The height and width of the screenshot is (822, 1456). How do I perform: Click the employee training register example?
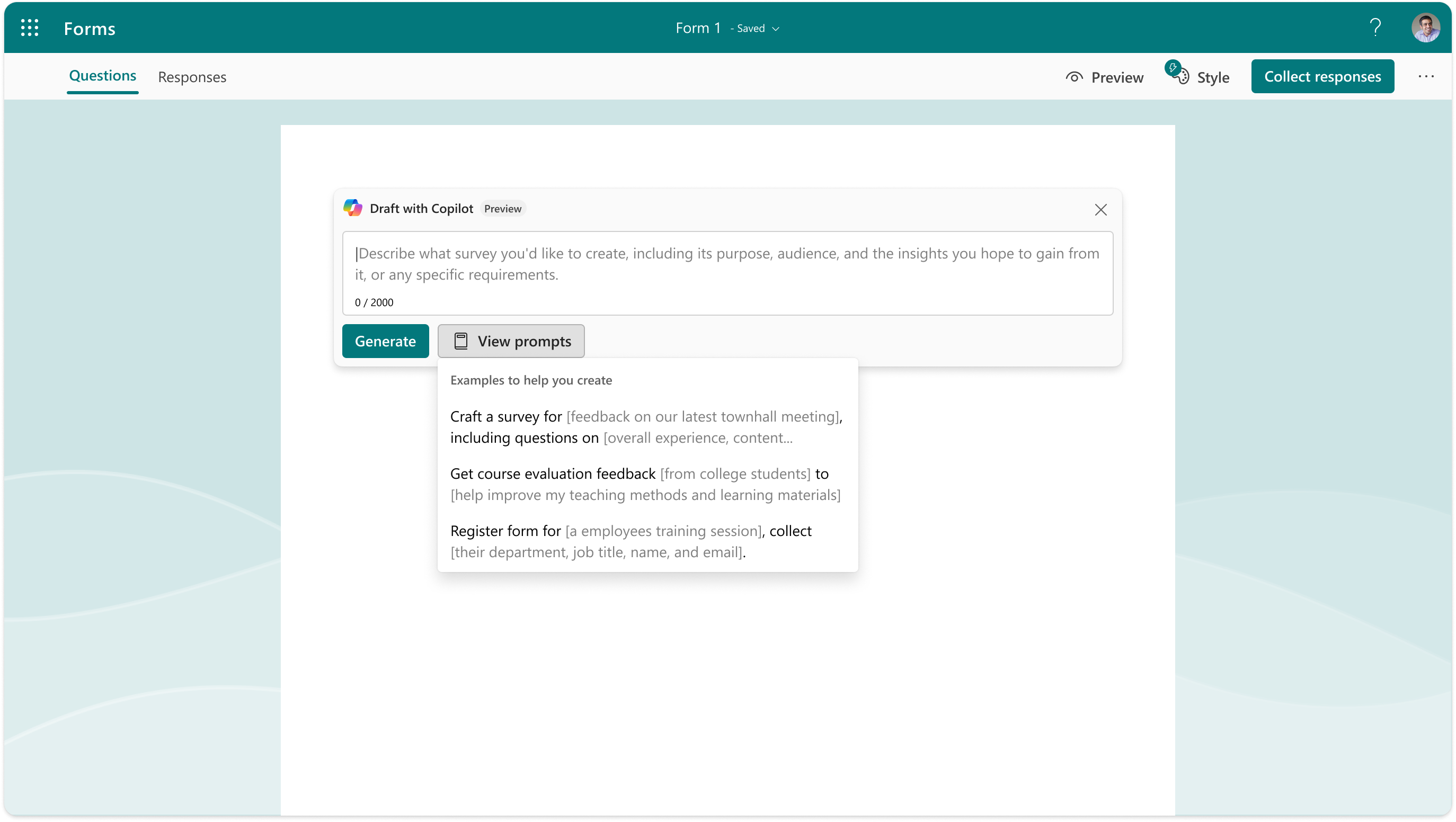point(647,541)
